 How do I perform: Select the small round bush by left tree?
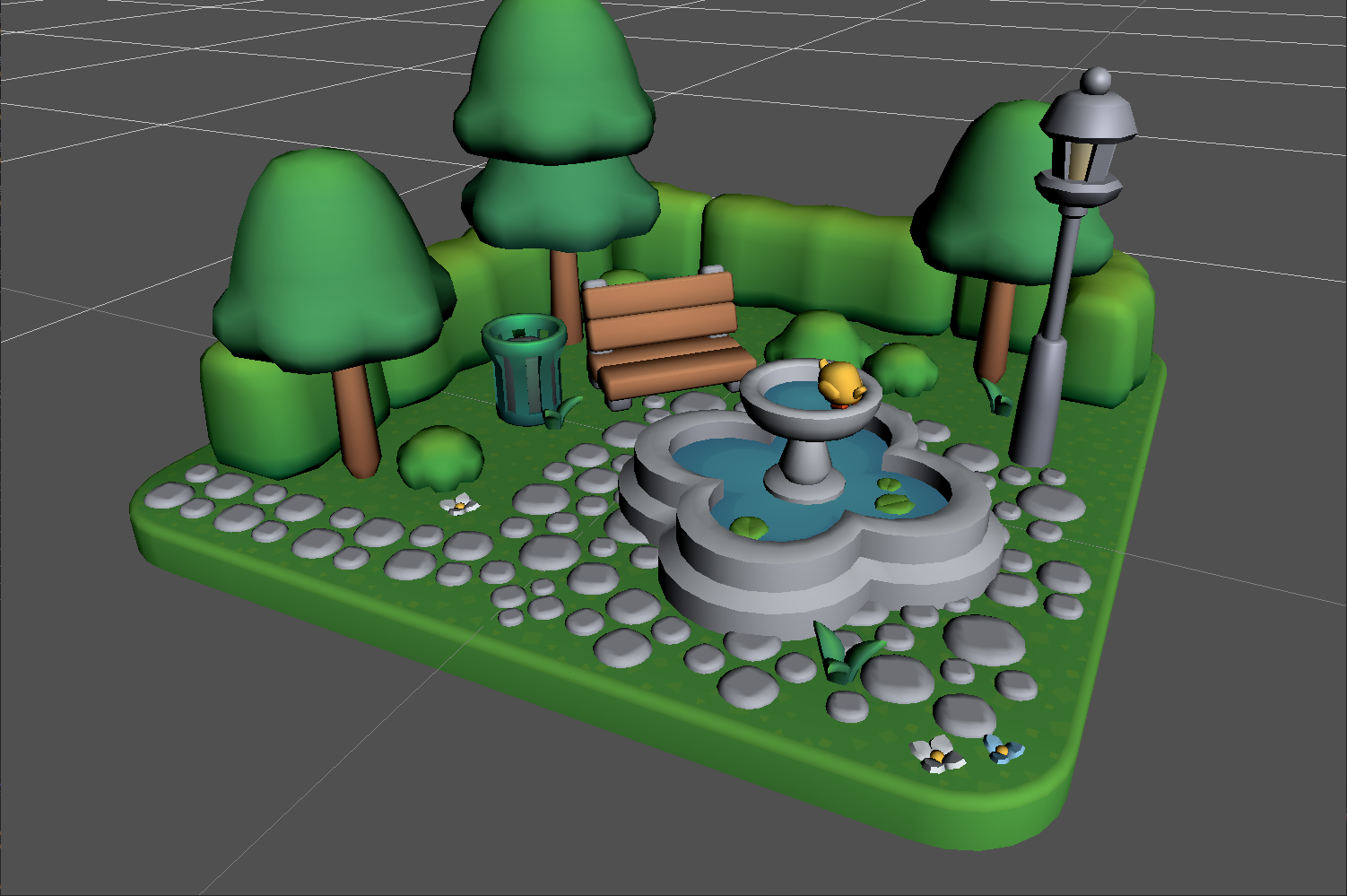tap(439, 456)
